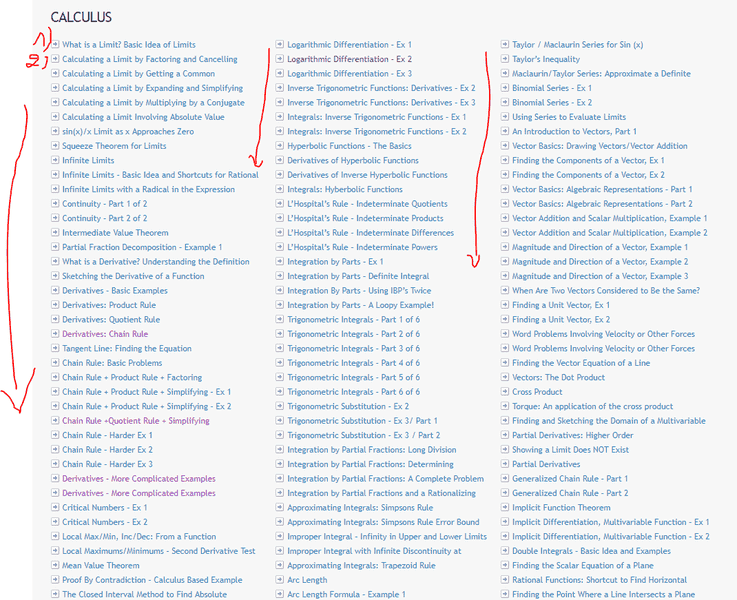Click the arrow icon next to "Binomial Series - Ex 1"
This screenshot has height=600, width=737.
point(505,88)
